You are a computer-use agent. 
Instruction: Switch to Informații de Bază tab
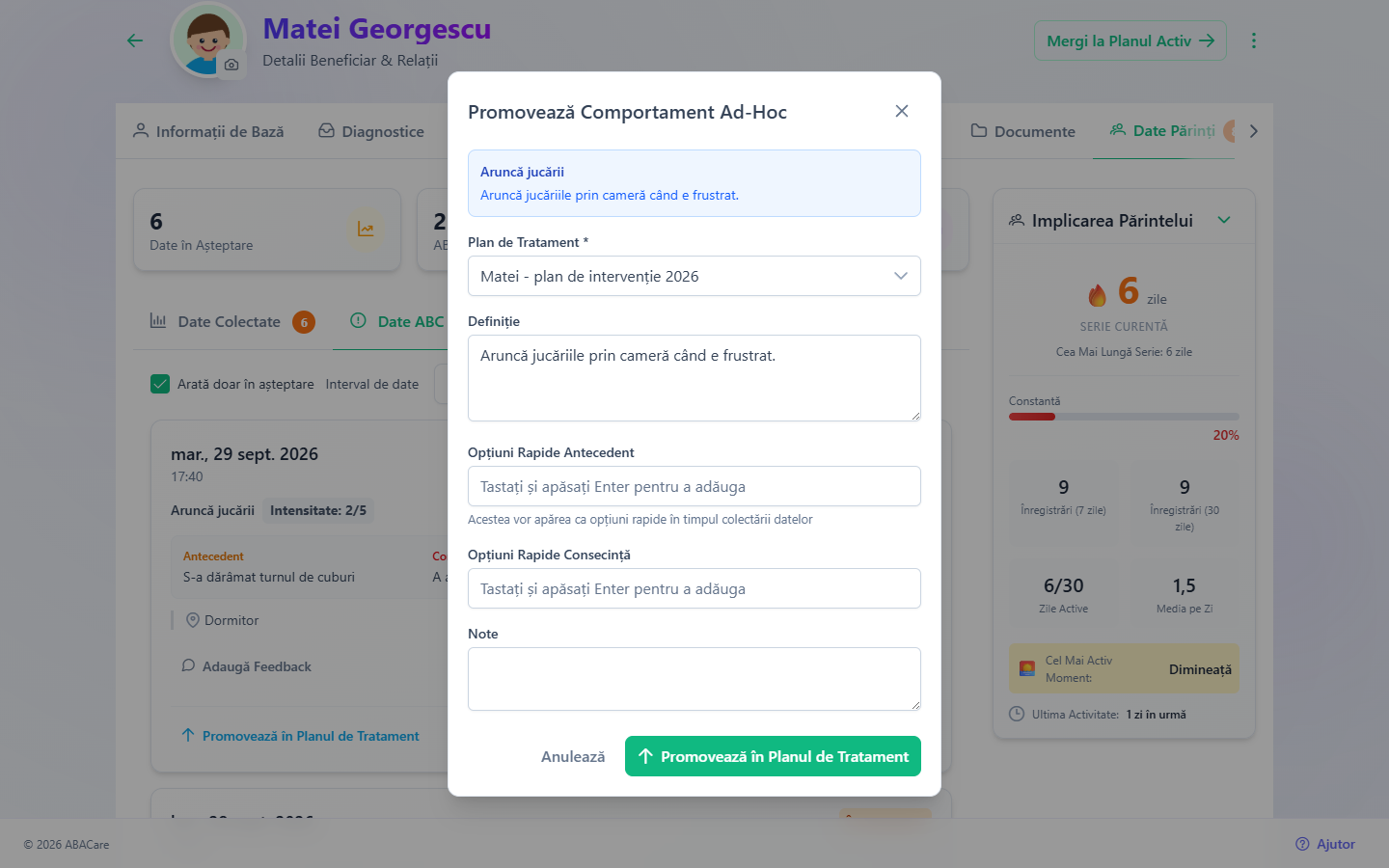[208, 131]
